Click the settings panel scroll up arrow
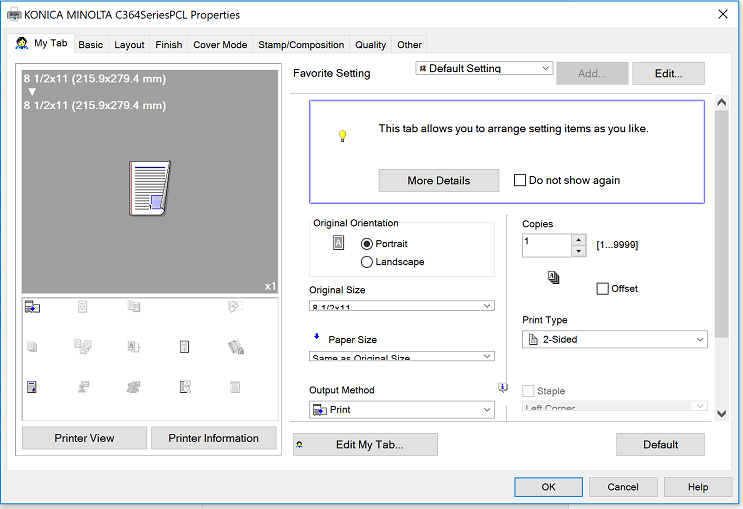This screenshot has height=509, width=743. coord(722,102)
